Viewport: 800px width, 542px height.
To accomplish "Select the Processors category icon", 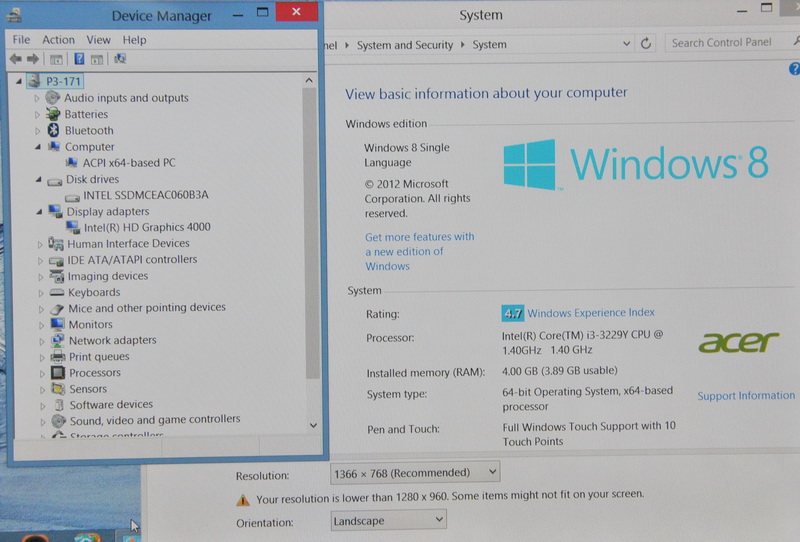I will (x=58, y=373).
